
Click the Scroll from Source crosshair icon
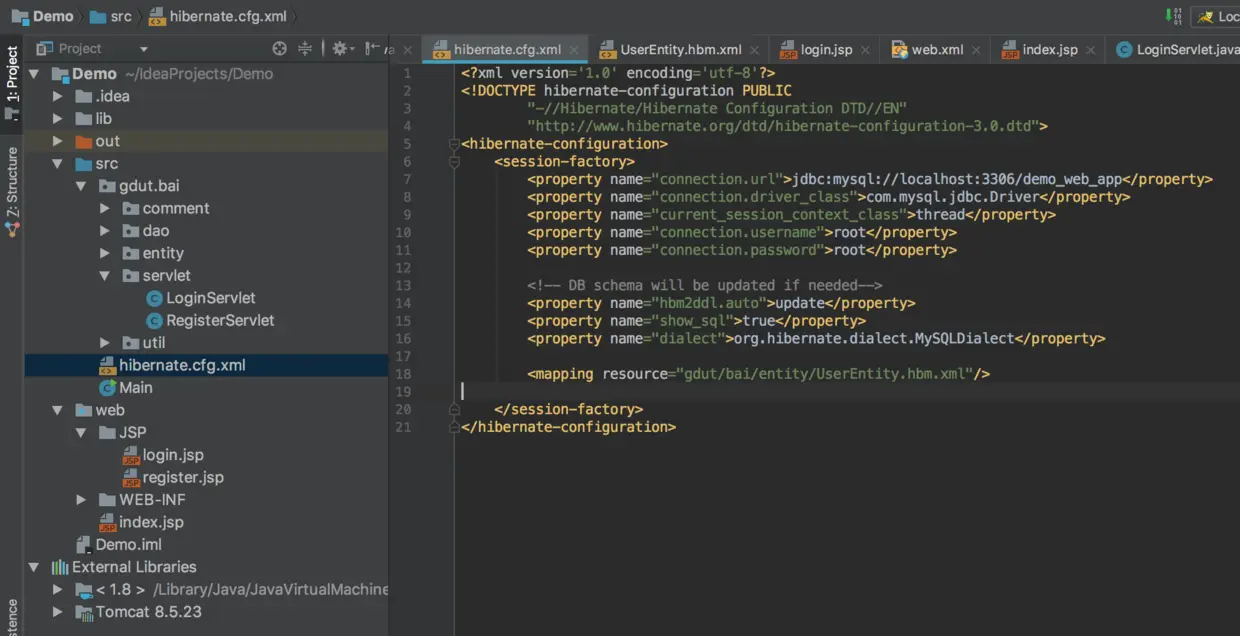point(278,48)
